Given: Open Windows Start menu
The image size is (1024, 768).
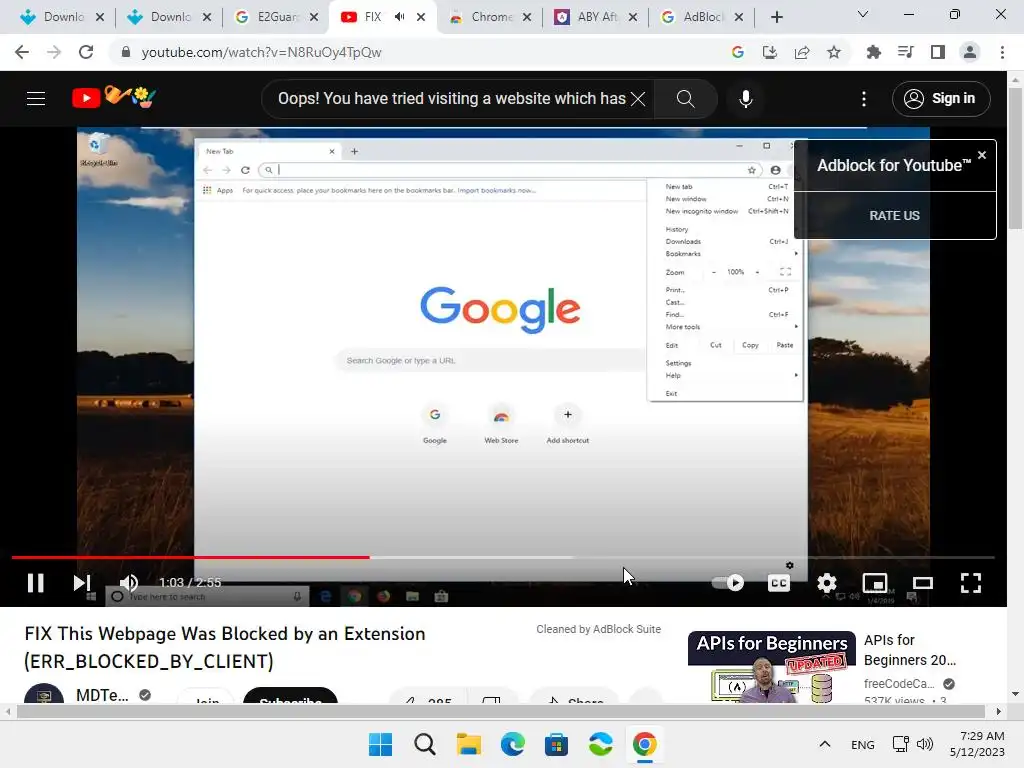Looking at the screenshot, I should pos(380,744).
